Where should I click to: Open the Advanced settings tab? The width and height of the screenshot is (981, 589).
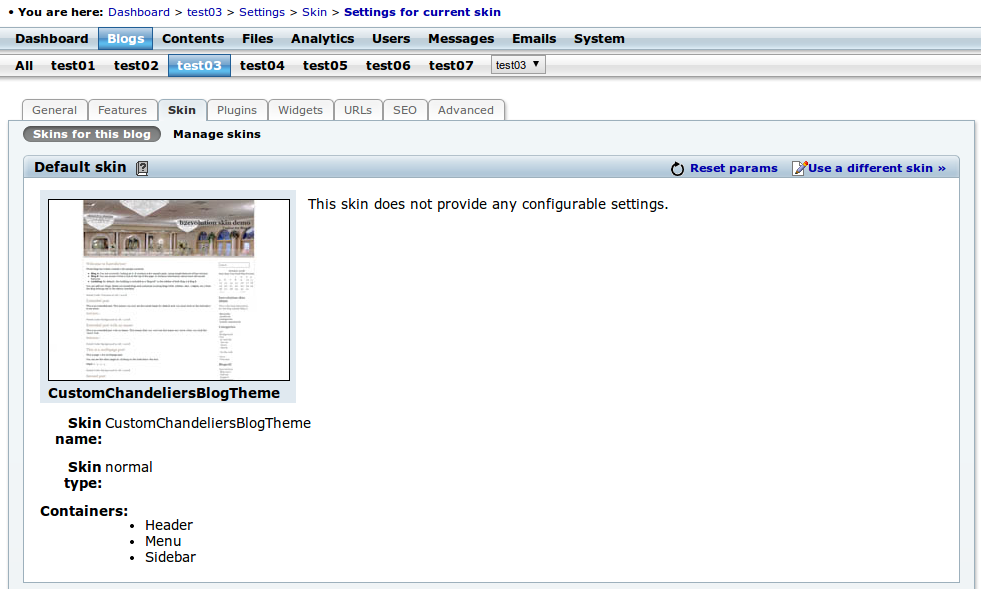pyautogui.click(x=466, y=110)
